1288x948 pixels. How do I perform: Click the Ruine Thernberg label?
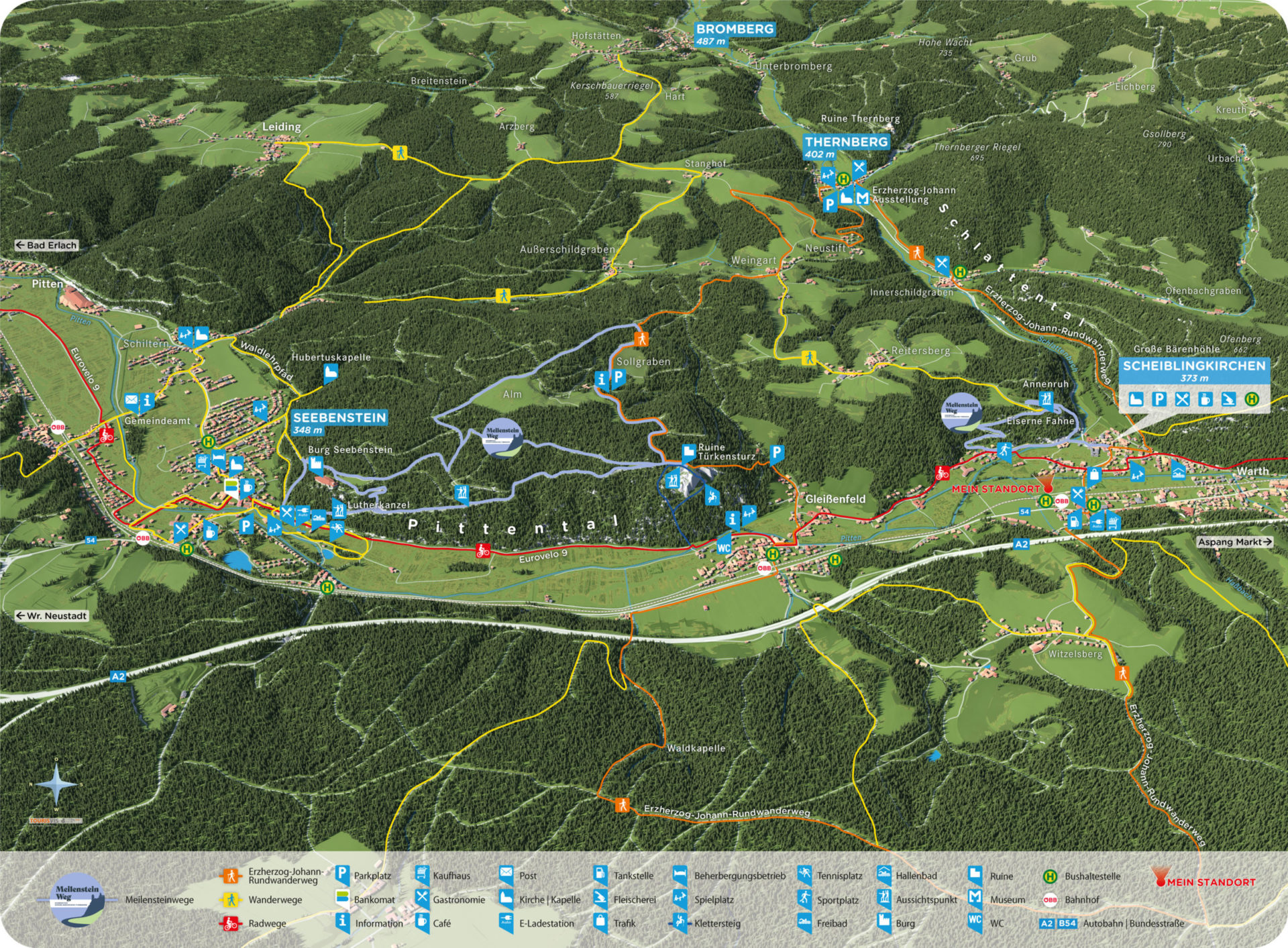pyautogui.click(x=861, y=119)
